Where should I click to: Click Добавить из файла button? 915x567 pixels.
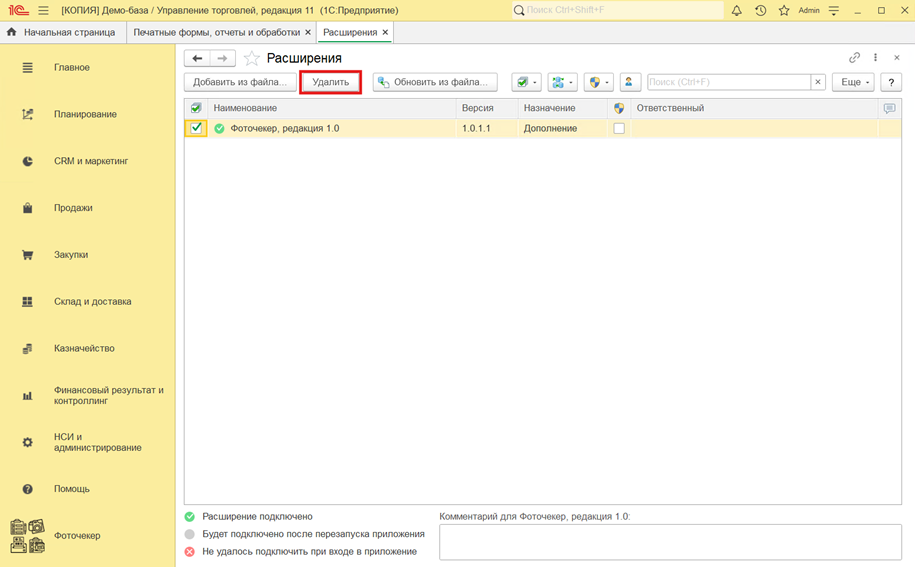tap(240, 82)
